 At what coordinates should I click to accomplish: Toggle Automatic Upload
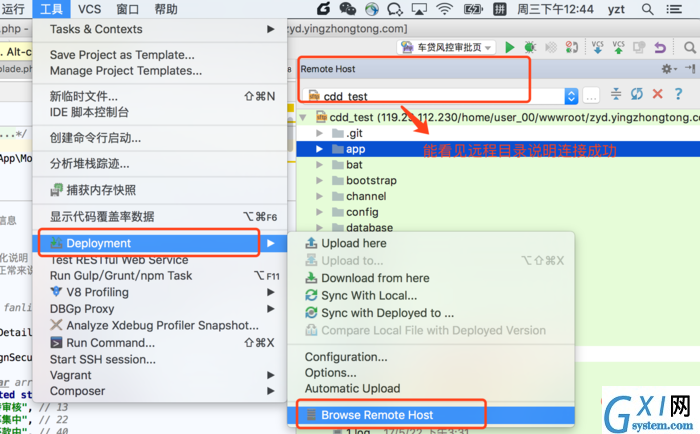(431, 388)
